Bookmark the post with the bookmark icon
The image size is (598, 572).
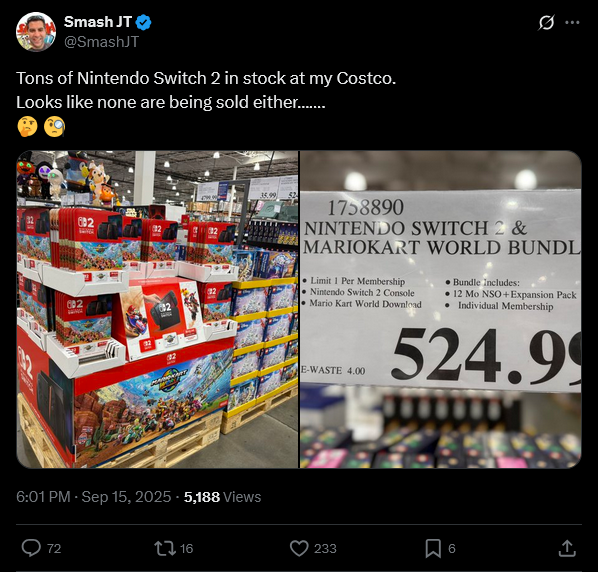click(x=433, y=548)
